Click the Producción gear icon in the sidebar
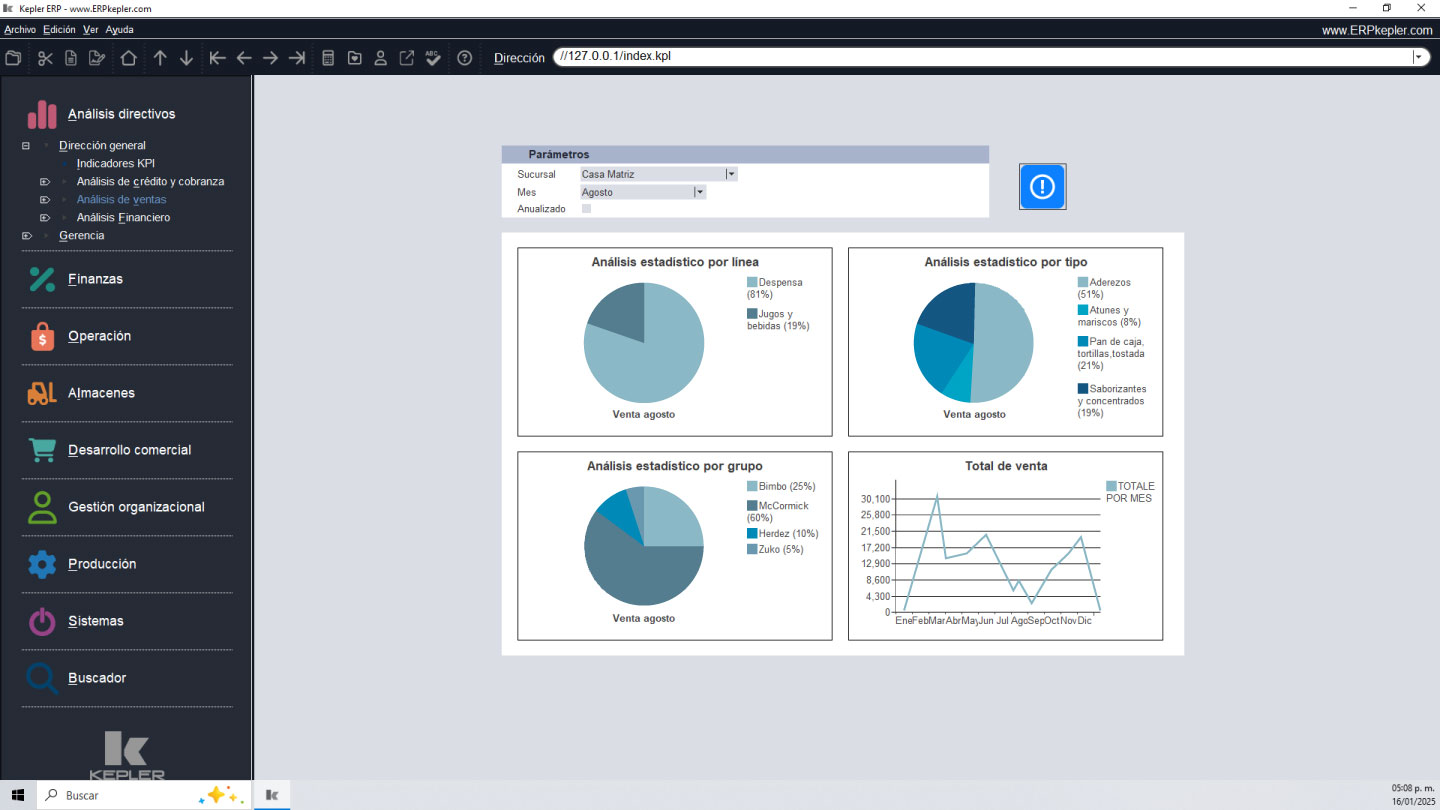Image resolution: width=1440 pixels, height=810 pixels. [x=42, y=564]
